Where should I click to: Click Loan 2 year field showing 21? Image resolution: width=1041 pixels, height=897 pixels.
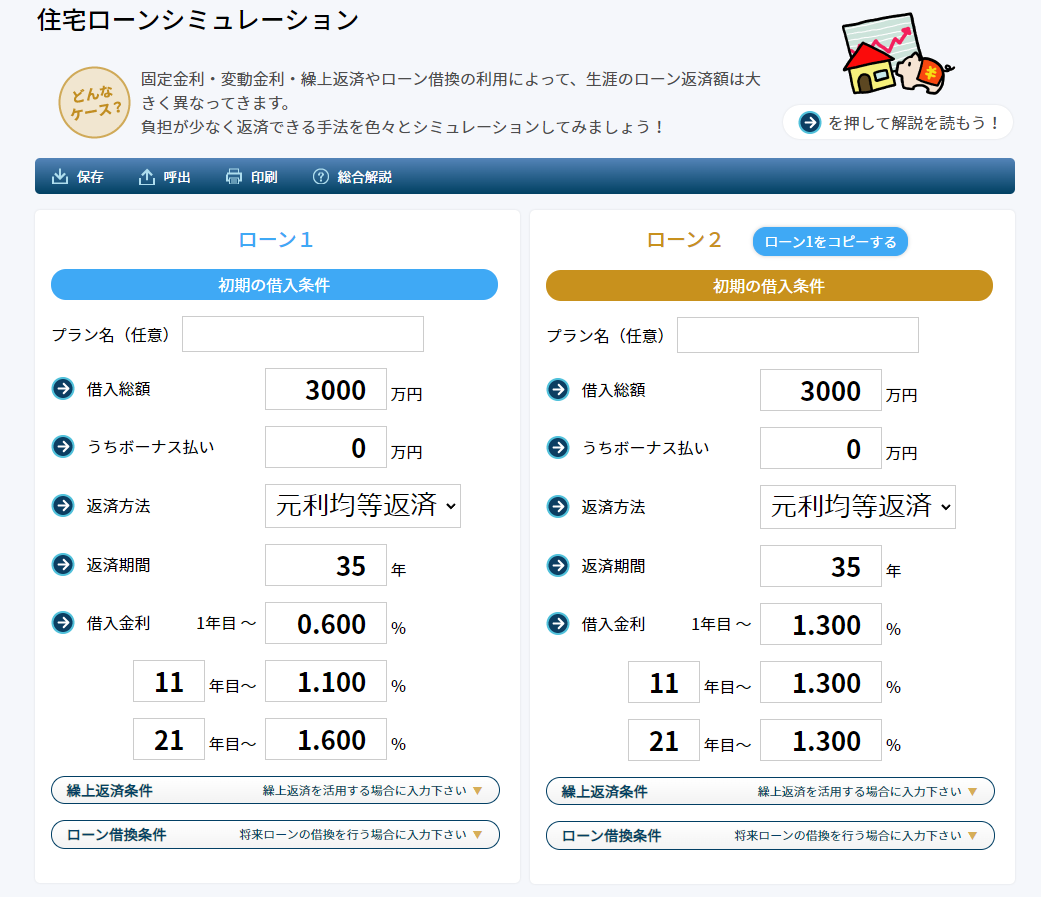point(663,741)
